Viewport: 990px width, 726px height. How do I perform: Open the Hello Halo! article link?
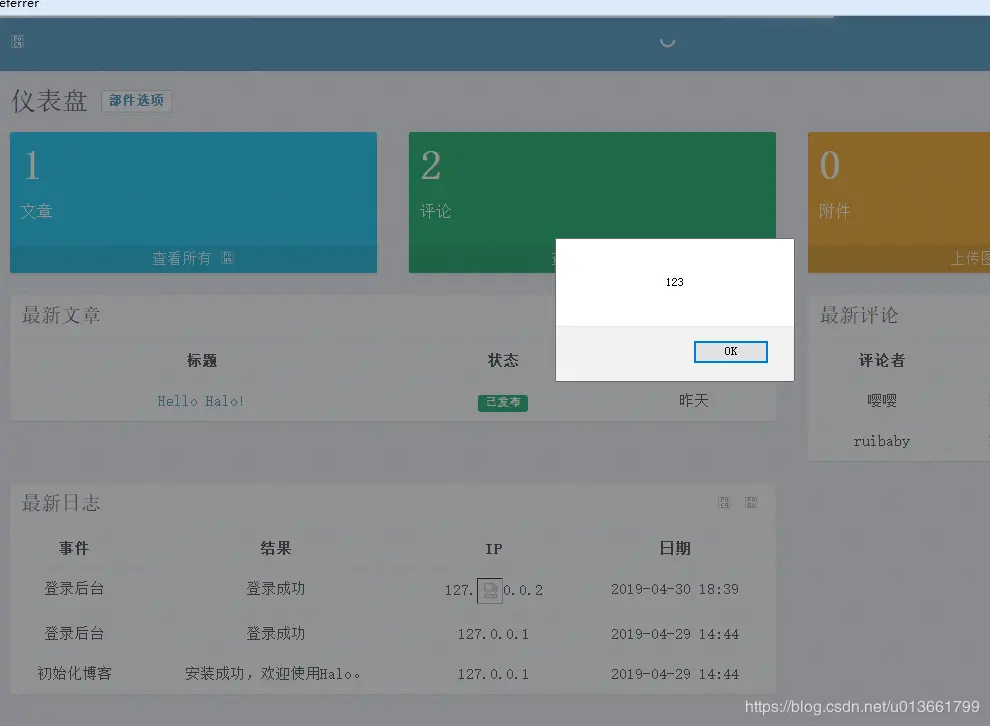point(200,401)
